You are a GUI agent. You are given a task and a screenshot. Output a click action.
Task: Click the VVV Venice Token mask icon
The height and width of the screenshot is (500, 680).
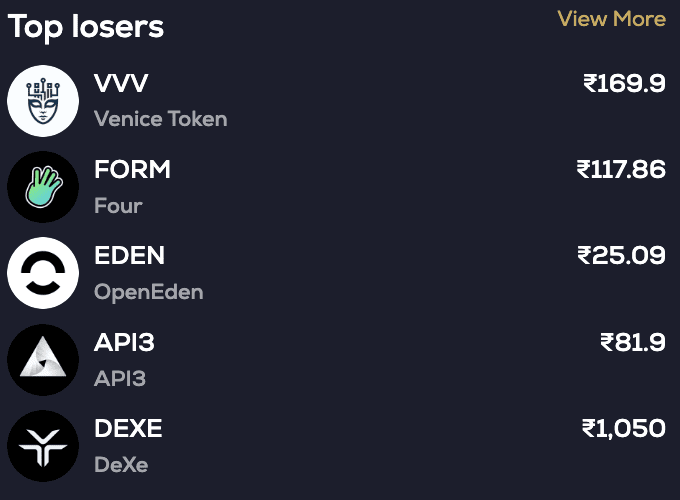[43, 101]
